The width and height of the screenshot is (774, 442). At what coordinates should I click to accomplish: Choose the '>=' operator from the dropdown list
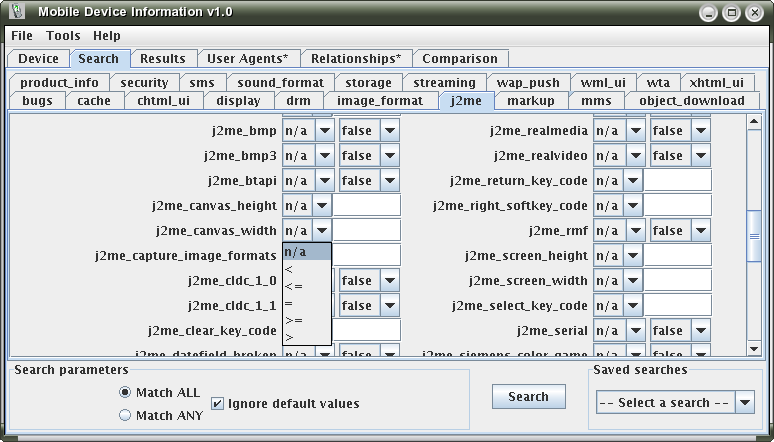coord(294,320)
